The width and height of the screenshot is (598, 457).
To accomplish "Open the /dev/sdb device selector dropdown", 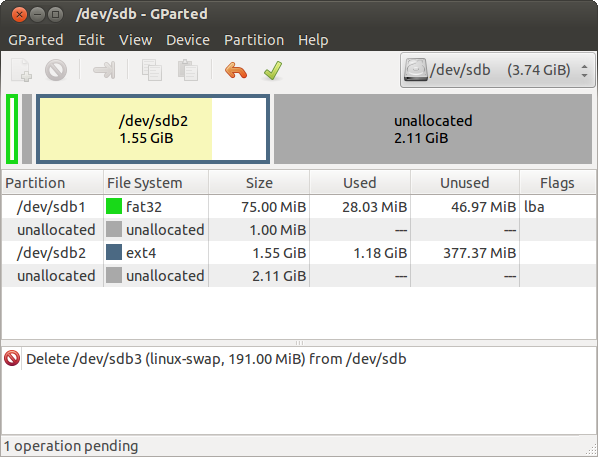I will 497,70.
